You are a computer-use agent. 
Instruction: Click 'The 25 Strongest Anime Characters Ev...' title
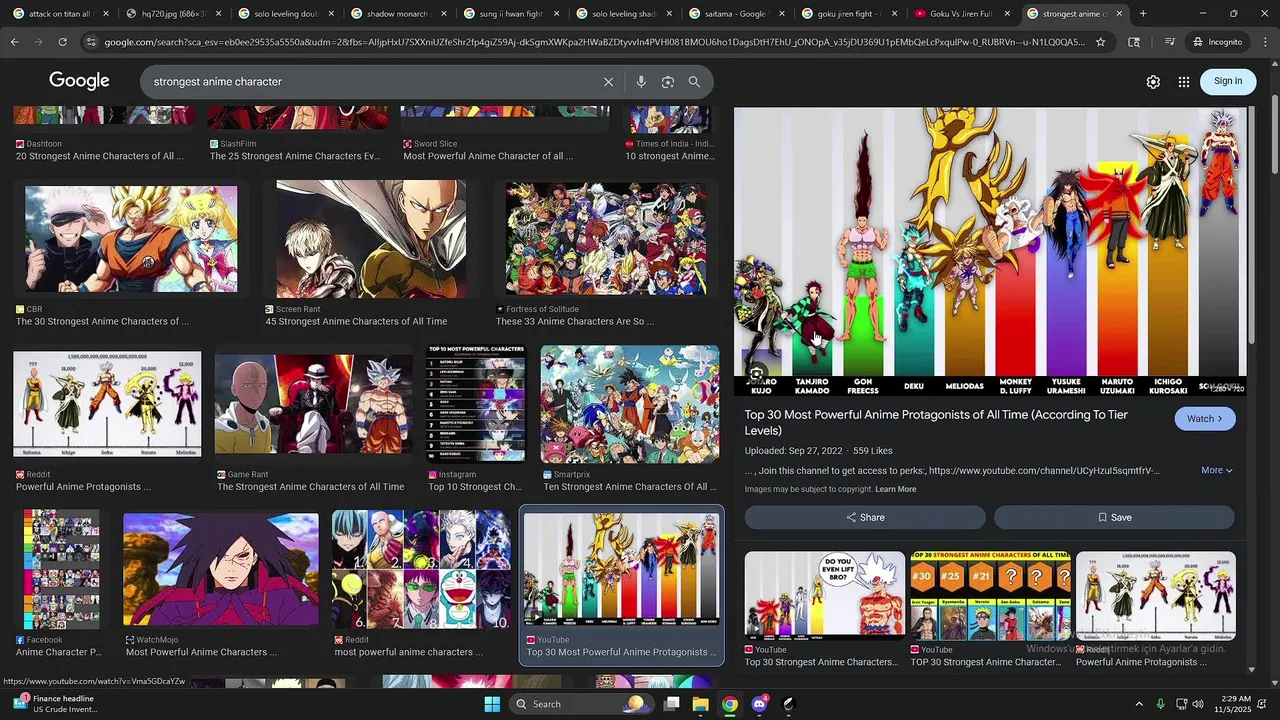[x=295, y=156]
